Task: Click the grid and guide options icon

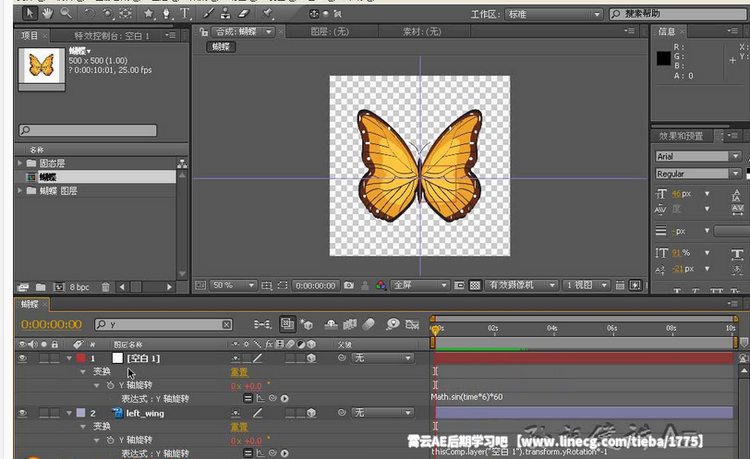Action: coord(267,285)
